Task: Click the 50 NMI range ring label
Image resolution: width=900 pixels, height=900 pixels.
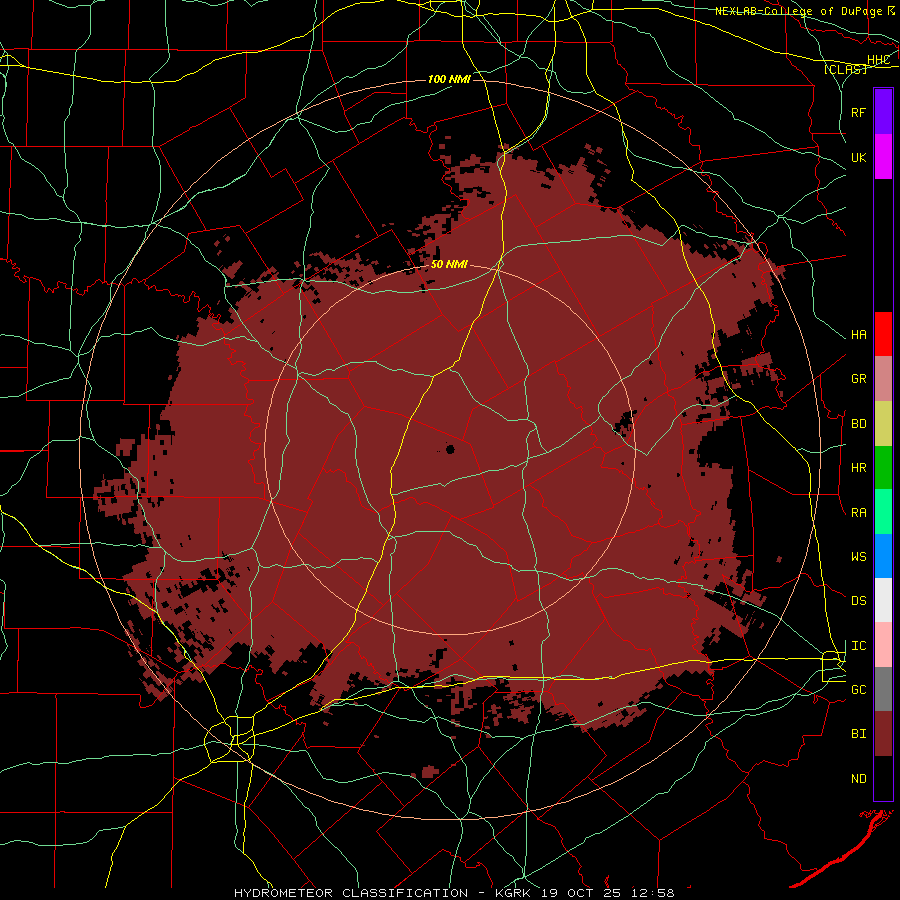Action: coord(449,264)
